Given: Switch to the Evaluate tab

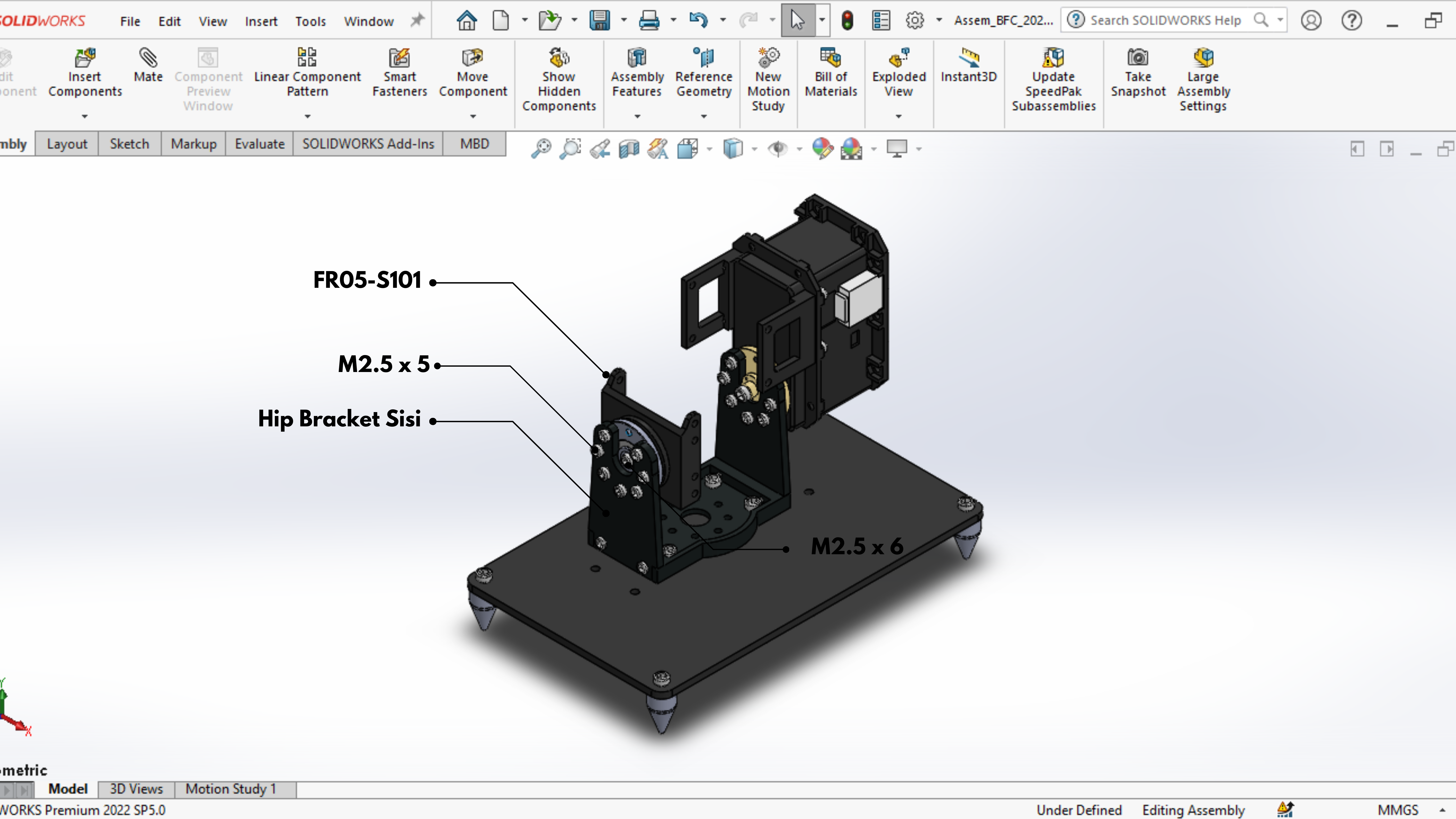Looking at the screenshot, I should [x=259, y=144].
